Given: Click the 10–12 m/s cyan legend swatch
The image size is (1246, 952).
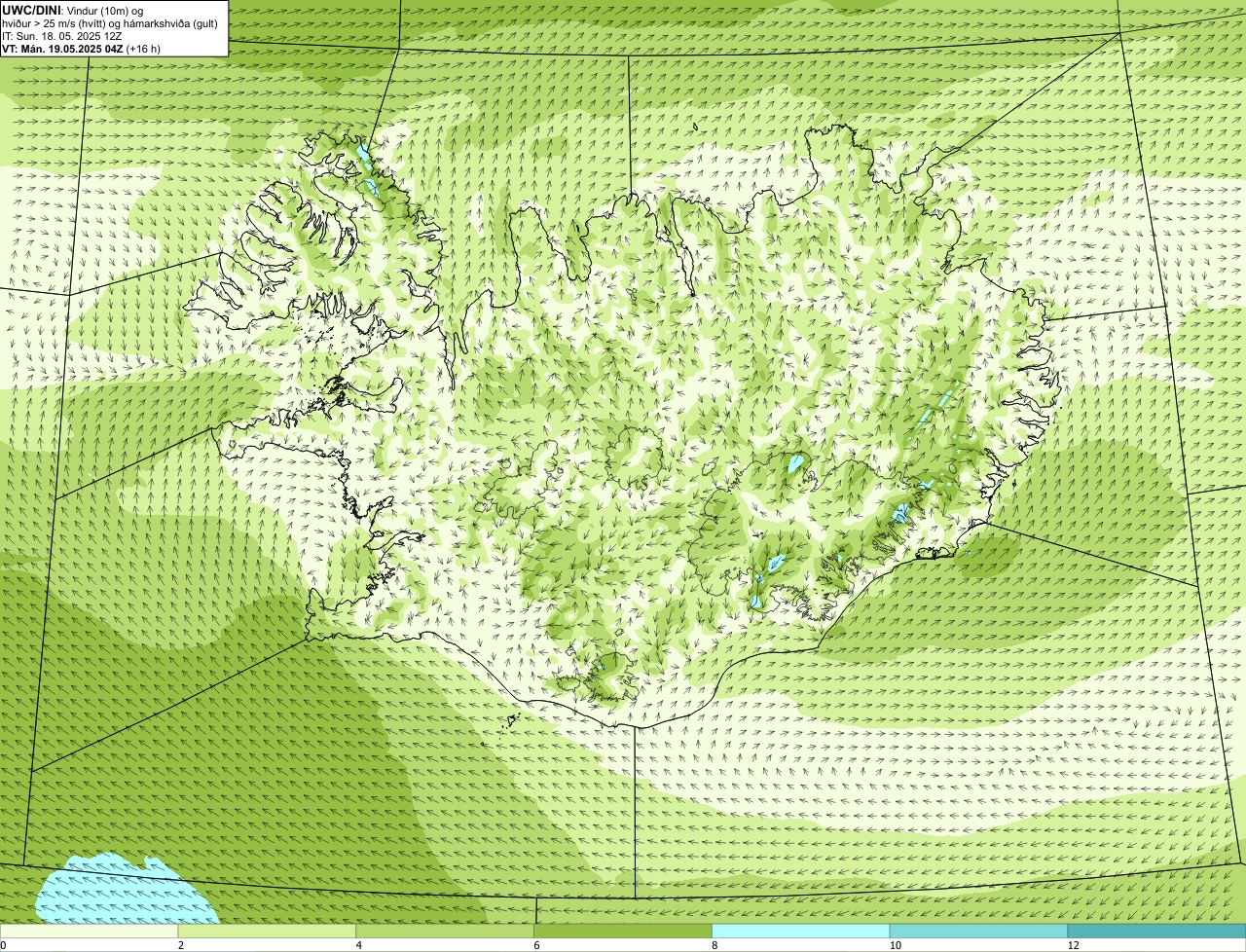Looking at the screenshot, I should point(979,932).
